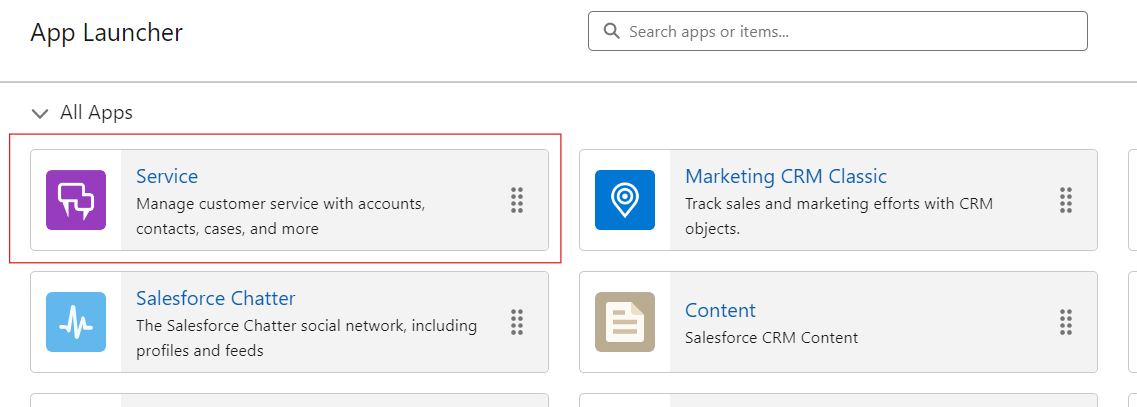This screenshot has width=1137, height=407.
Task: Click the drag handle on Marketing CRM Classic card
Action: pos(1066,200)
